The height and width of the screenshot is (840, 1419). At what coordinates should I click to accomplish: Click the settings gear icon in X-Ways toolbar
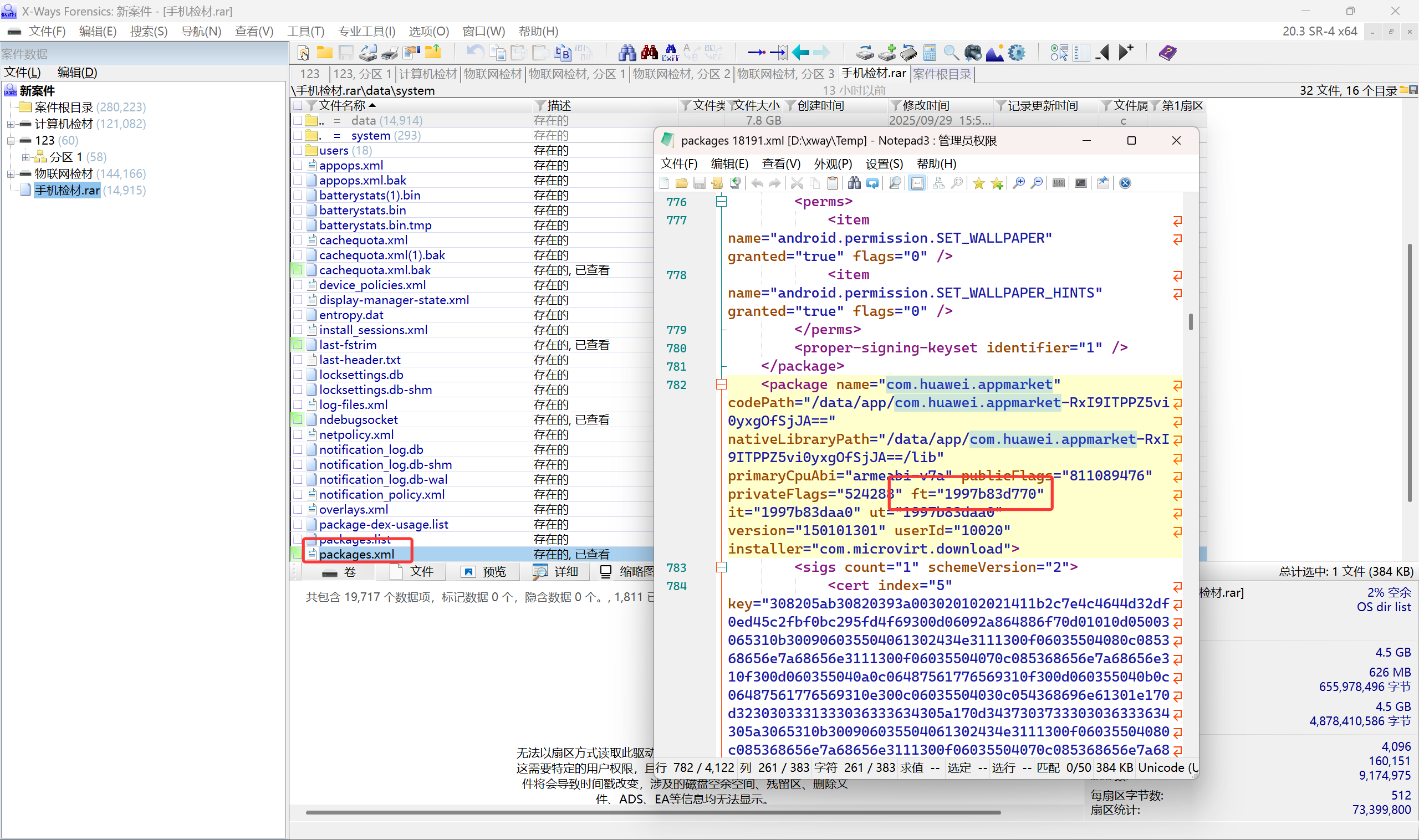click(x=1017, y=53)
